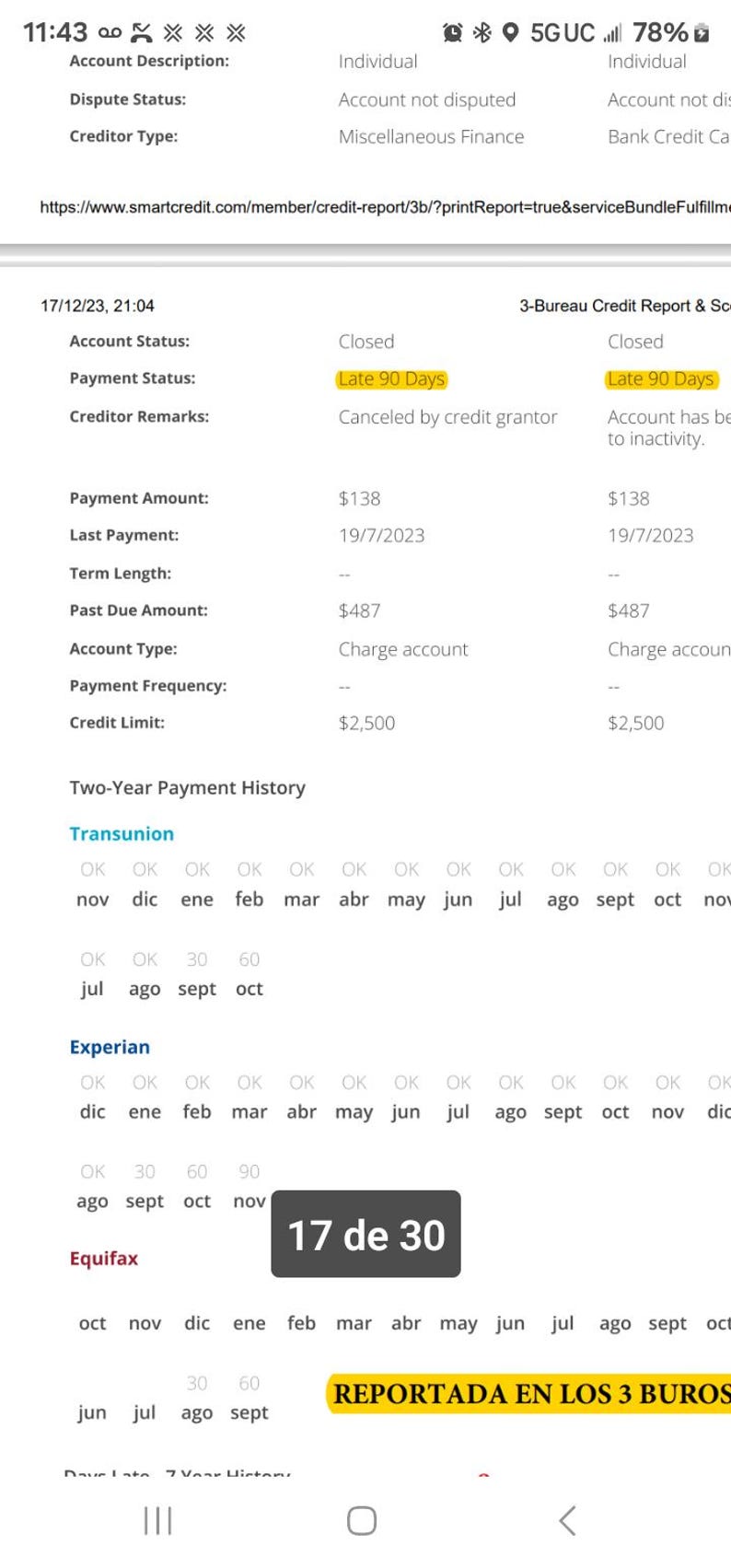
Task: Tap the 'Account Description:' label
Action: click(x=149, y=61)
